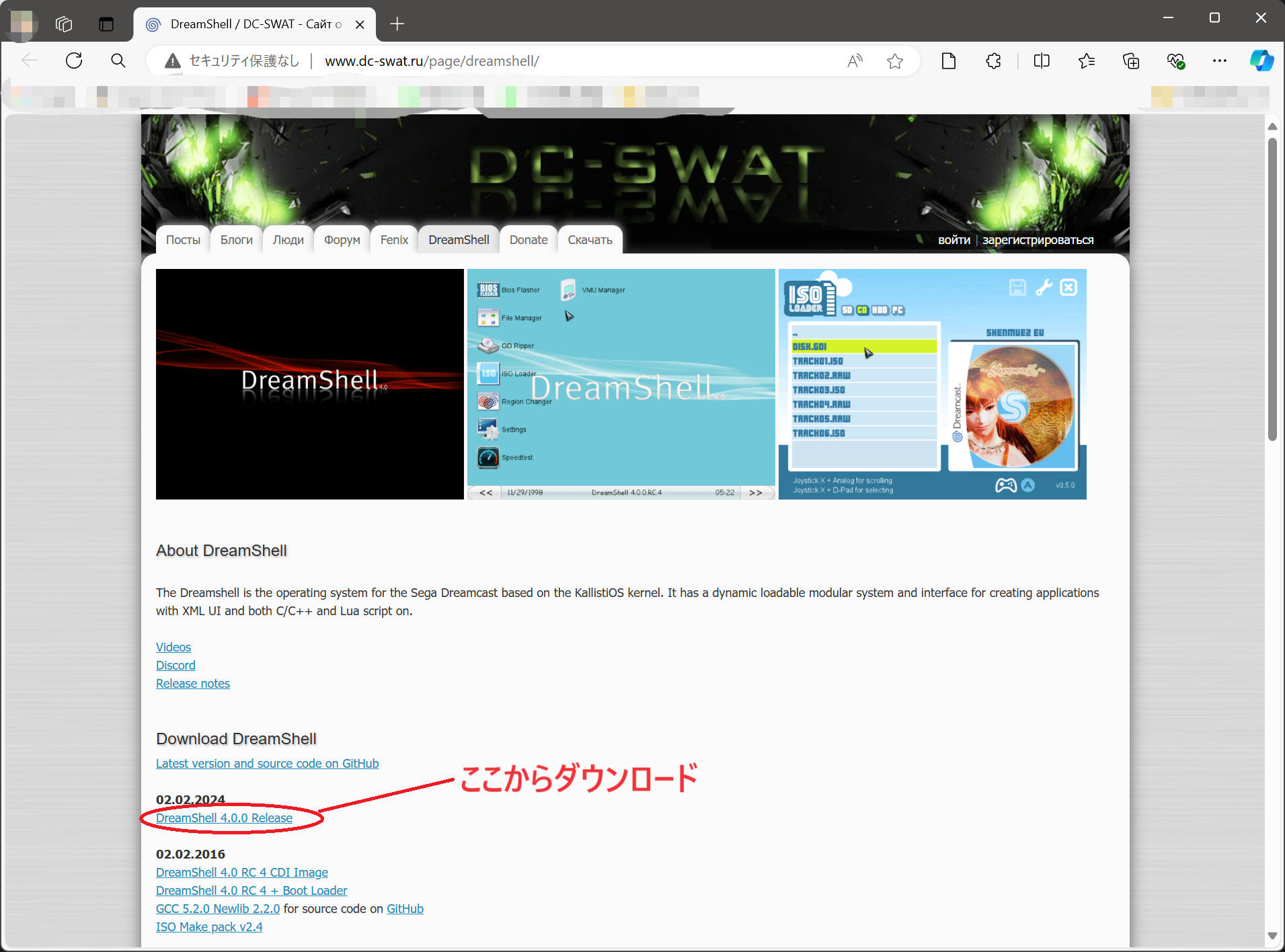Image resolution: width=1285 pixels, height=952 pixels.
Task: Open the GitHub source code link
Action: pos(405,908)
